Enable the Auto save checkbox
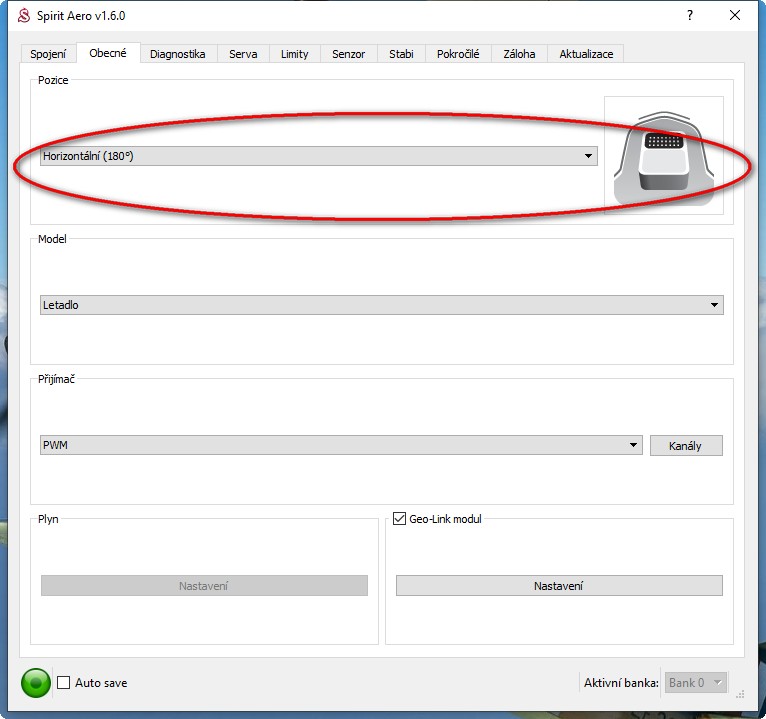This screenshot has width=766, height=719. (64, 683)
